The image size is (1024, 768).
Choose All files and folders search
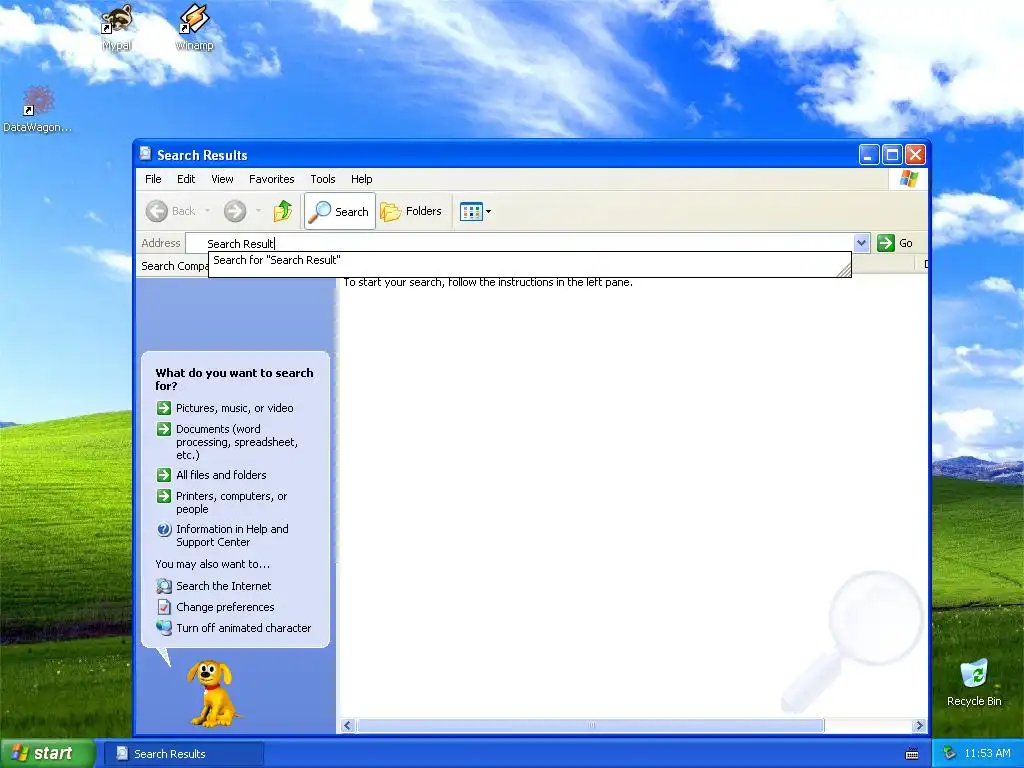pos(212,475)
